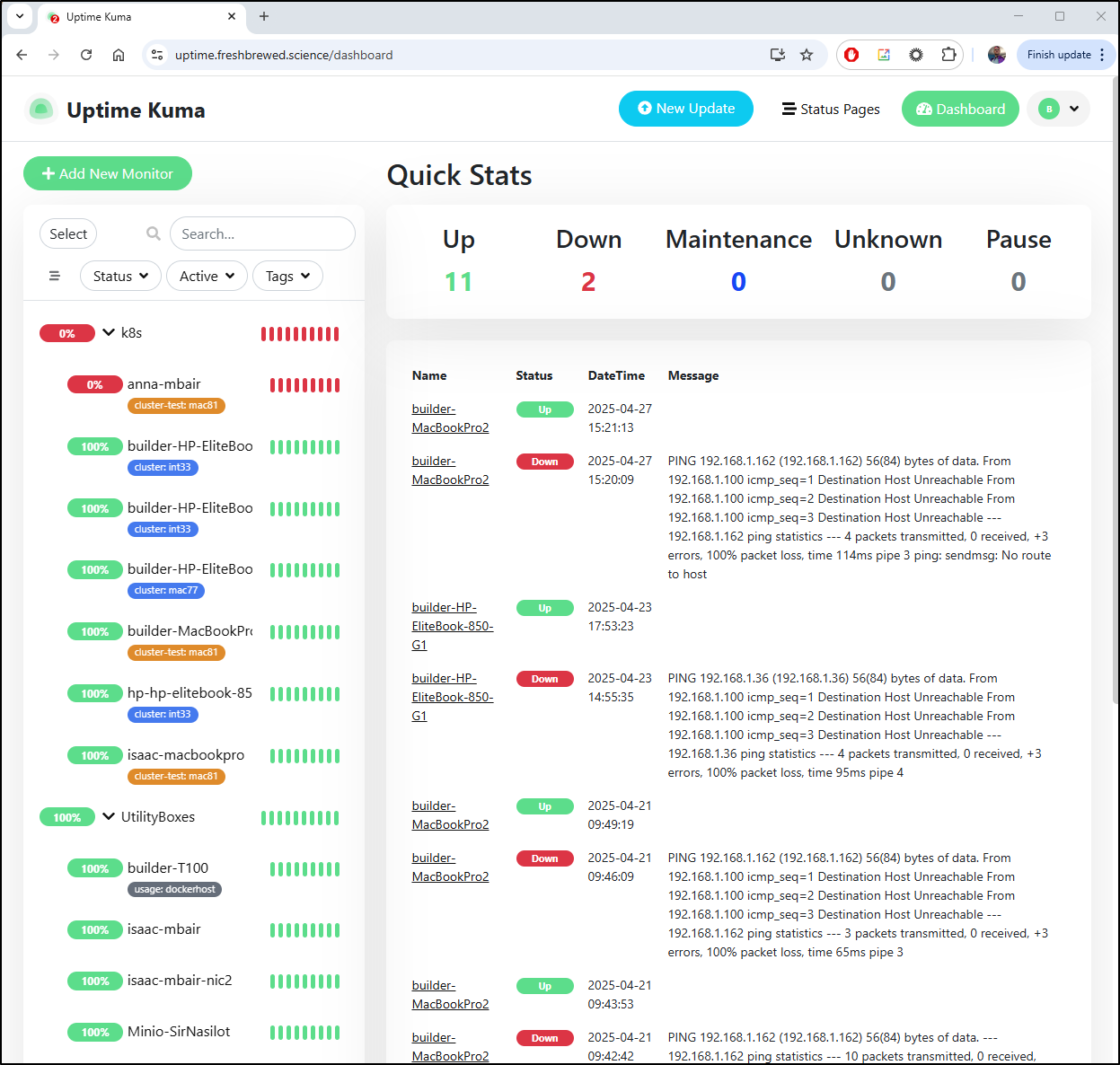Screen dimensions: 1120x1065
Task: Open builder-HP-EliteBook-850-G1 link dated 14:55:35
Action: tap(453, 697)
